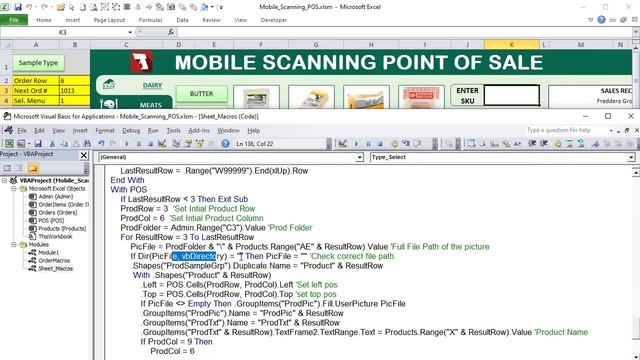Click the Break pause icon on Standard toolbar

(x=139, y=144)
